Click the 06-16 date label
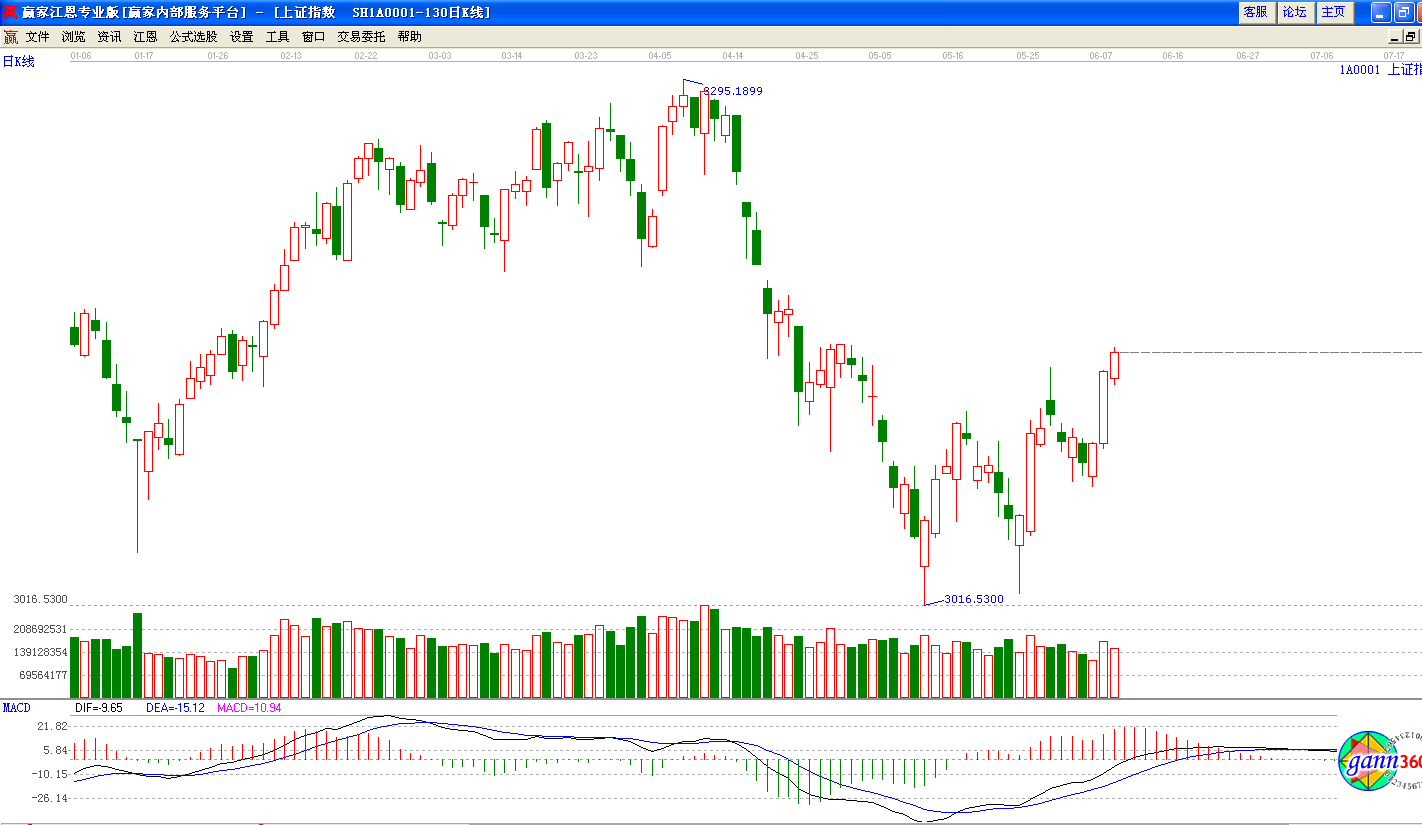Image resolution: width=1422 pixels, height=825 pixels. tap(1174, 56)
